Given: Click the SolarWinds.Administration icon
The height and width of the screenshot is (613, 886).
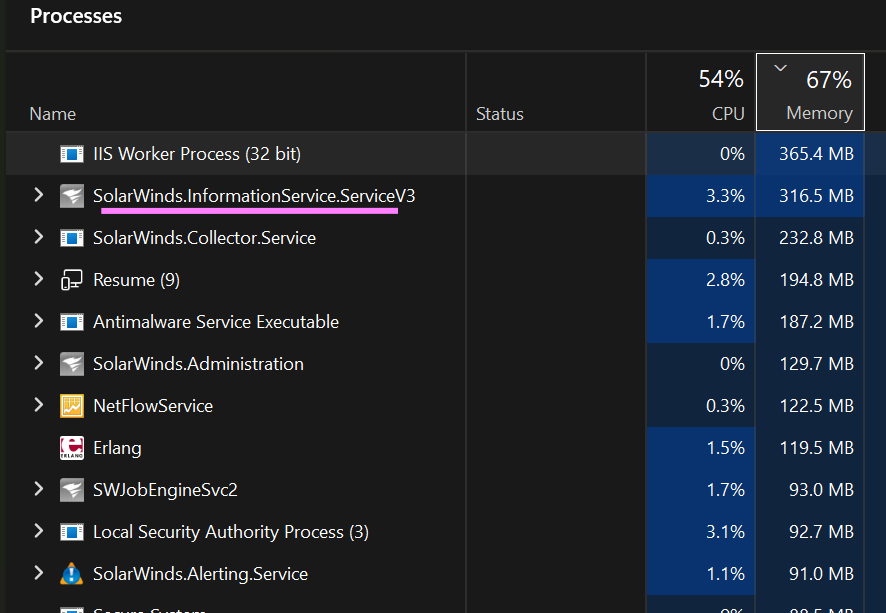Looking at the screenshot, I should [72, 364].
